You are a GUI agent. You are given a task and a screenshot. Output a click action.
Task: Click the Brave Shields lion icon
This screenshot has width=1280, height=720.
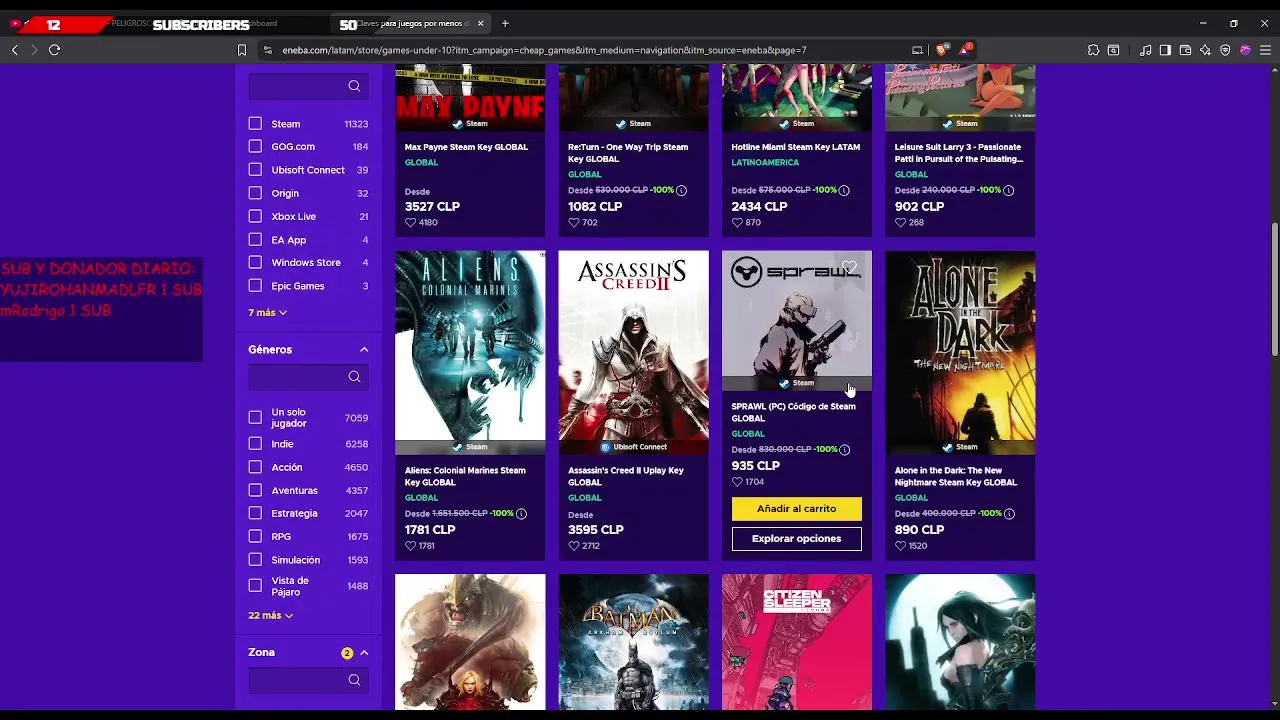942,50
